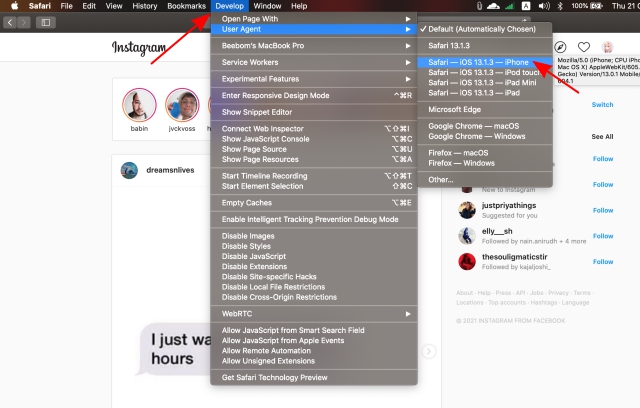Screen dimensions: 640x408
Task: Open jvckvoss's story avatar
Action: [x=182, y=105]
